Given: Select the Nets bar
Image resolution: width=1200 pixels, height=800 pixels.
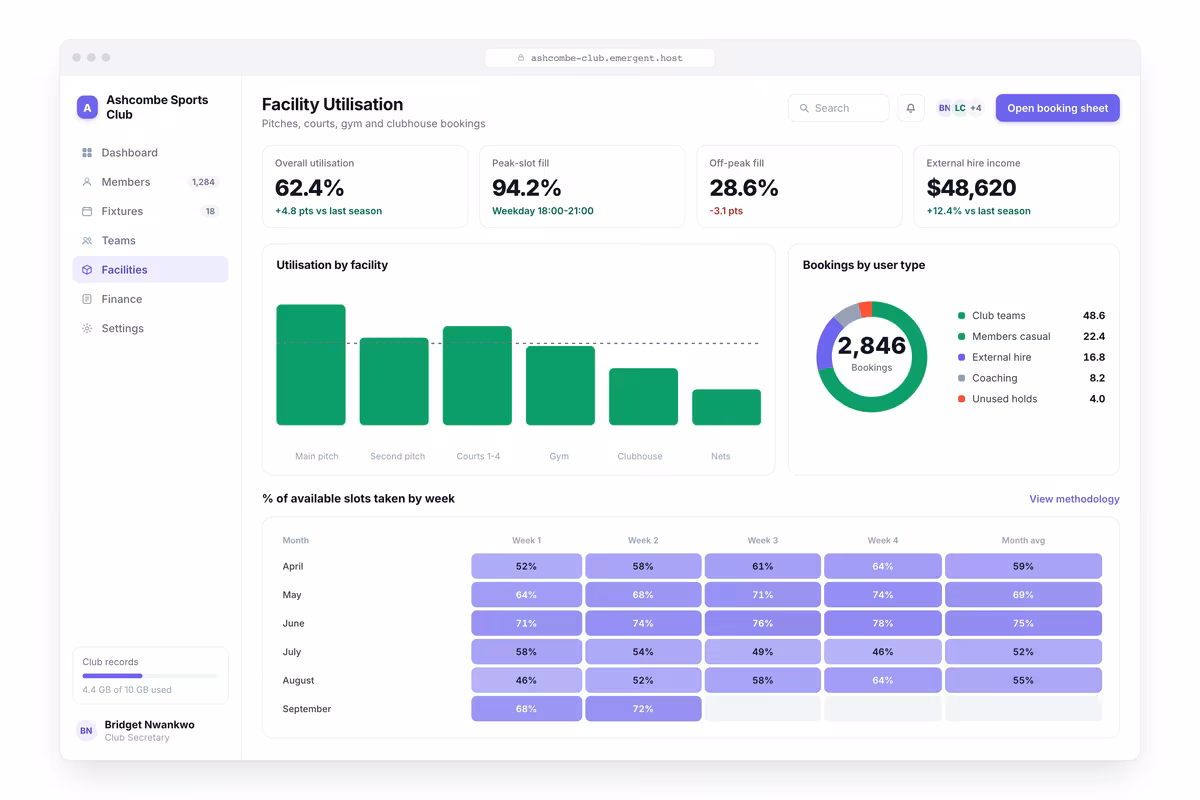Looking at the screenshot, I should pos(726,408).
